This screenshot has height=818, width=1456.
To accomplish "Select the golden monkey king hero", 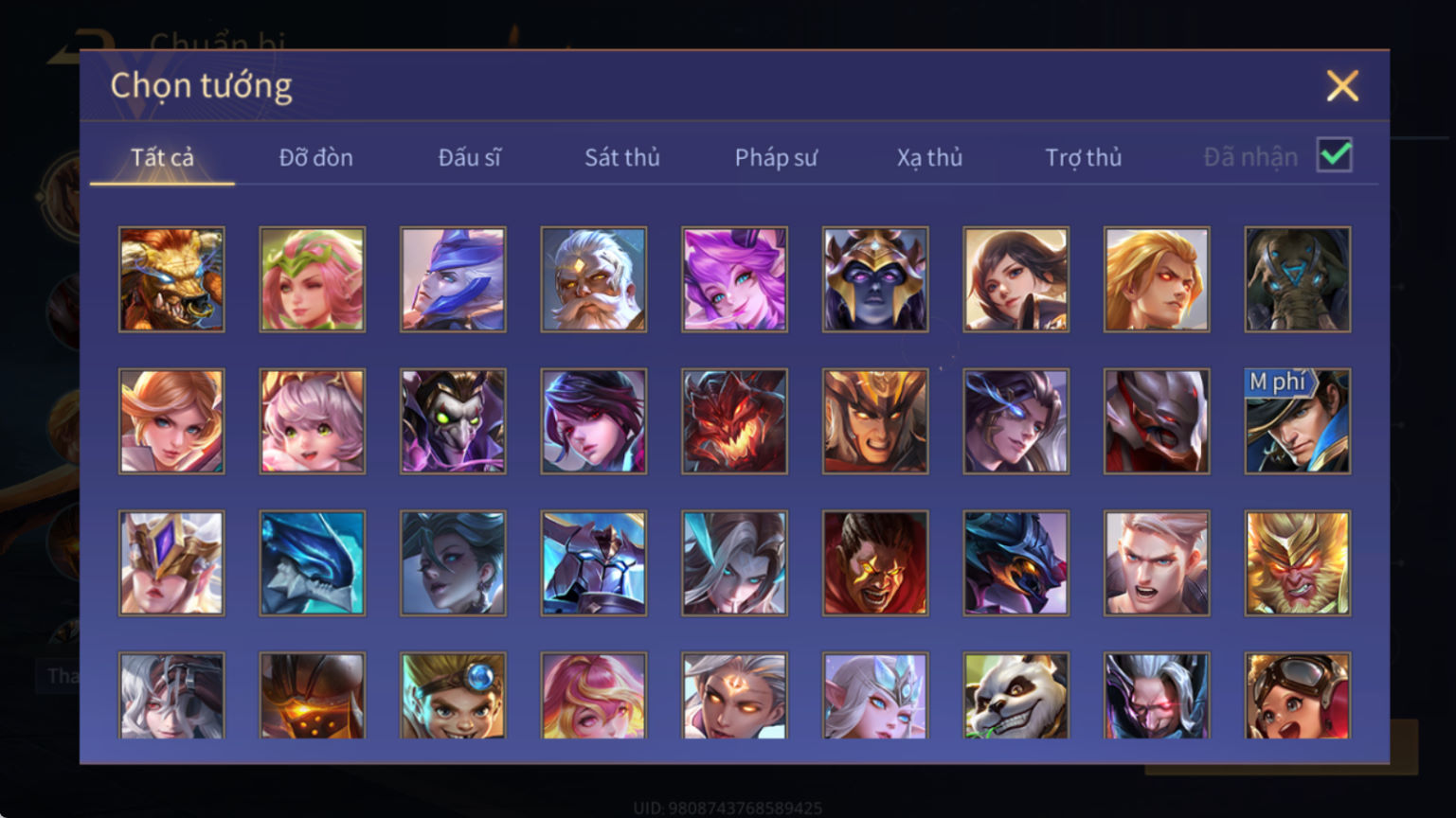I will point(1298,563).
